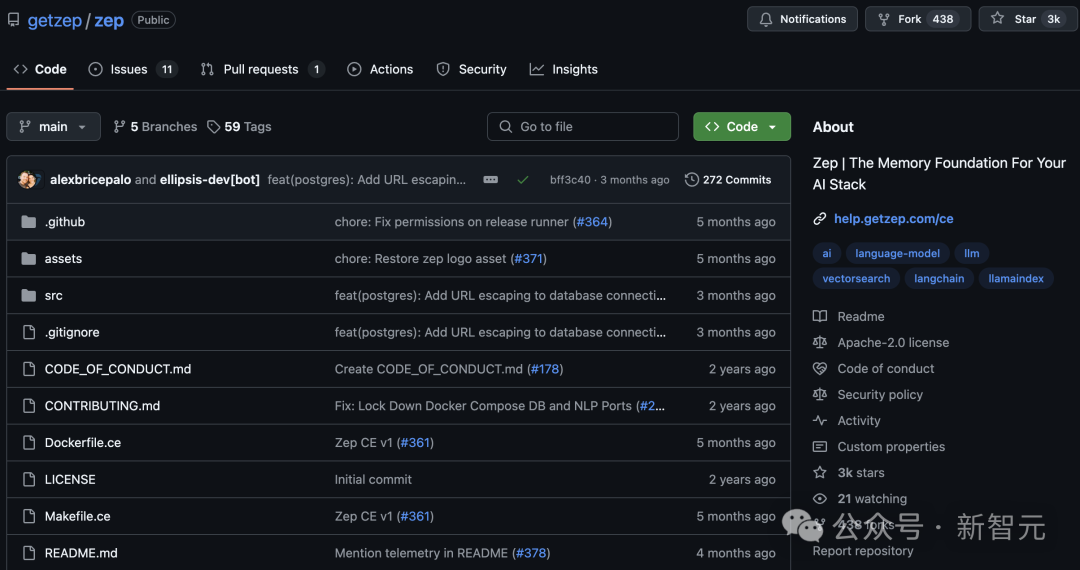This screenshot has height=570, width=1080.
Task: Select the vectorsearch topic tag
Action: [856, 279]
